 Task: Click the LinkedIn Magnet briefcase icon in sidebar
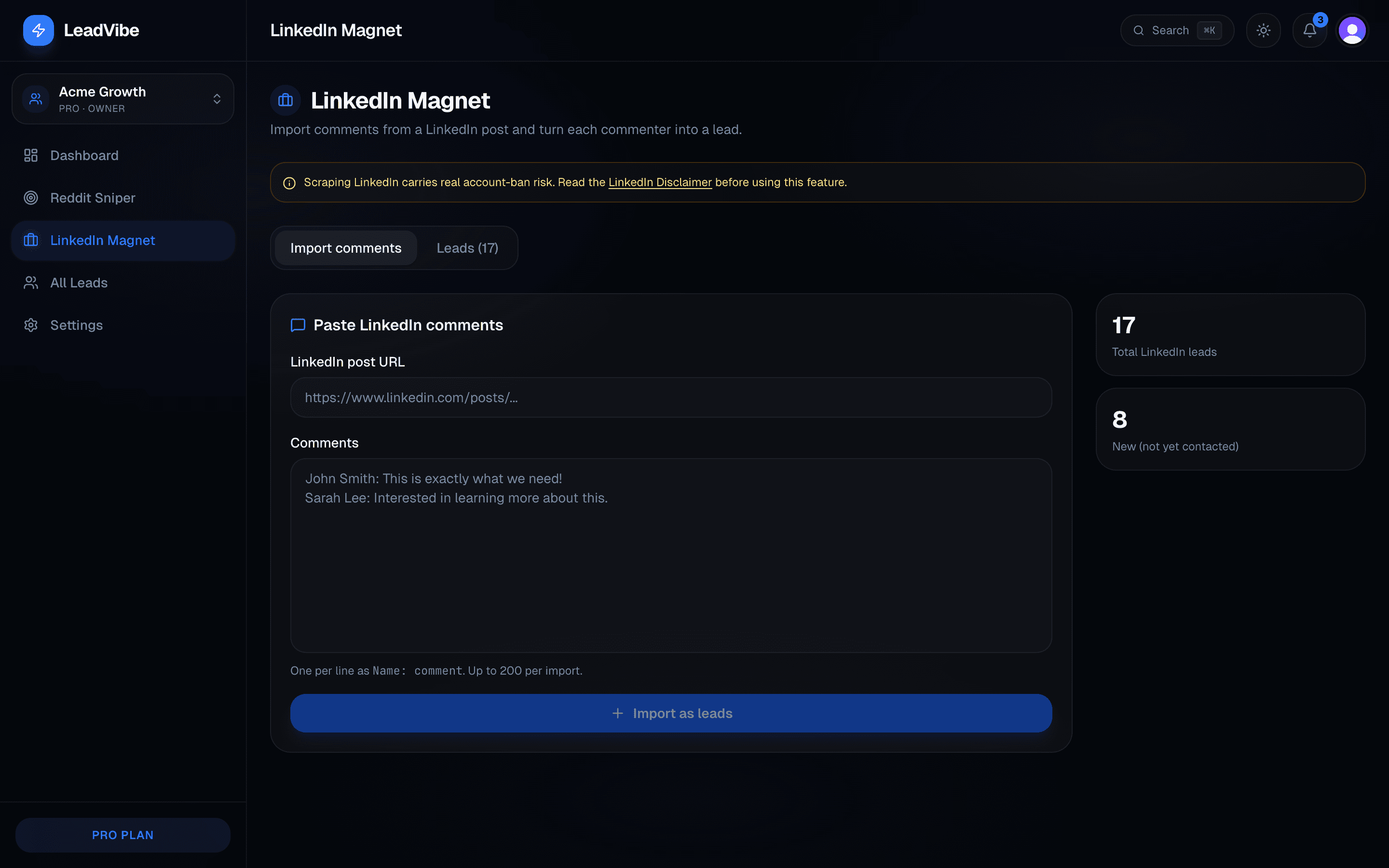31,240
